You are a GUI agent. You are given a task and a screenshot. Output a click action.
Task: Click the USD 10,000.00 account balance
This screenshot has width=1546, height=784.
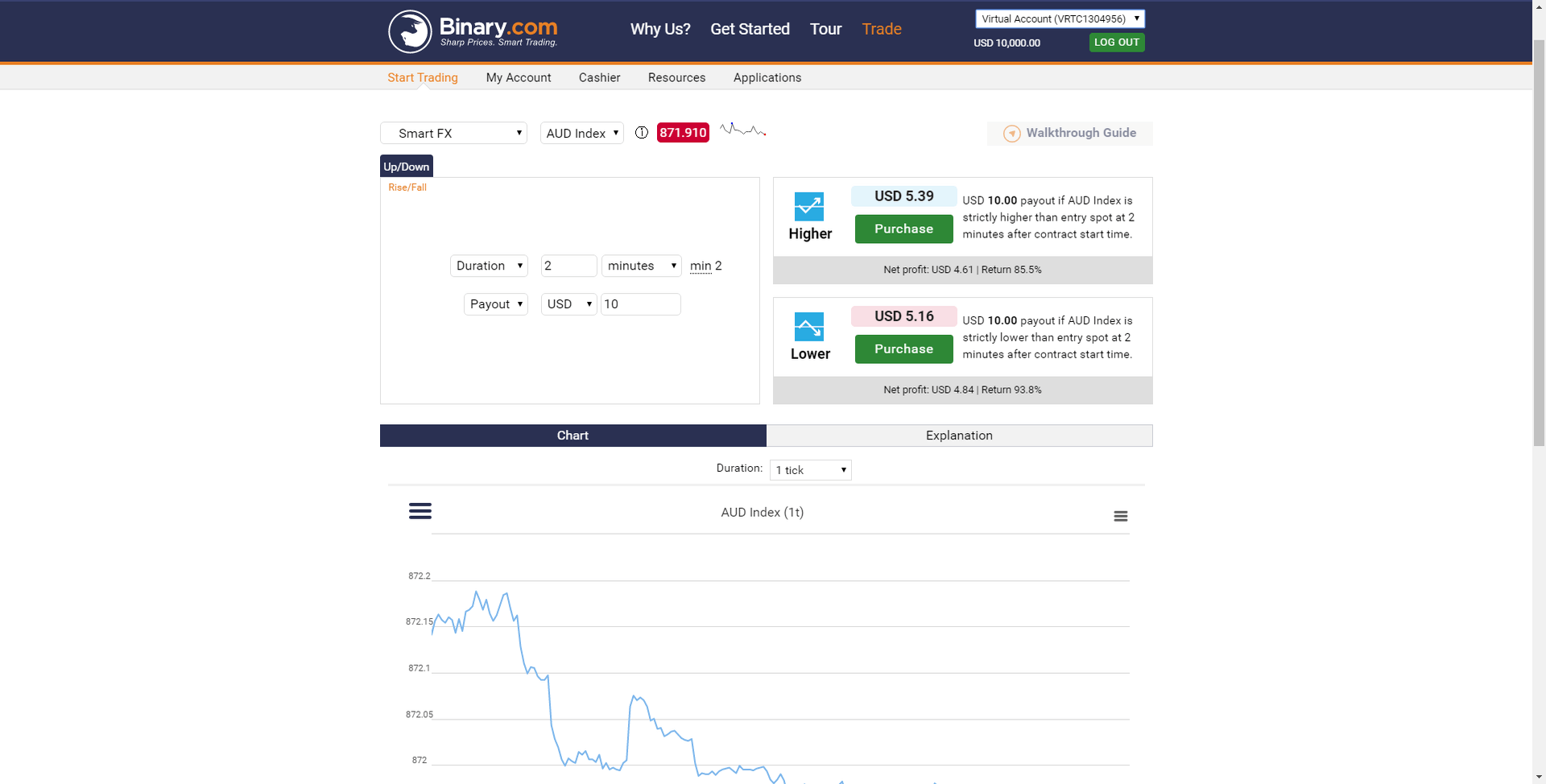pos(1007,43)
